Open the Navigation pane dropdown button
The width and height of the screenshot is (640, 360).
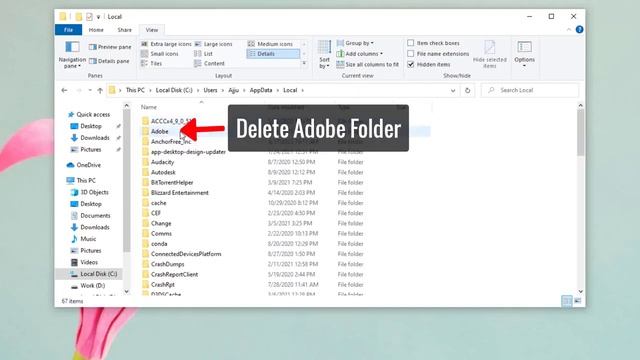[72, 54]
